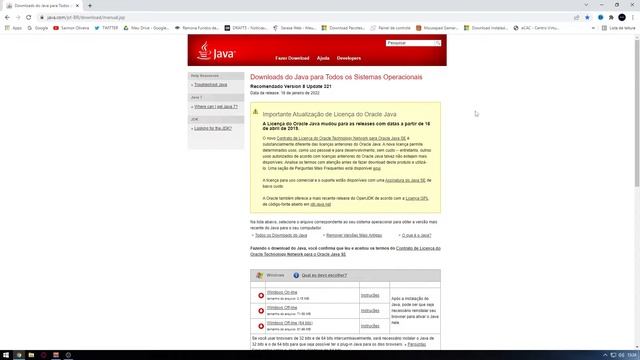The image size is (640, 360).
Task: Open O que é o Java link
Action: click(x=416, y=236)
